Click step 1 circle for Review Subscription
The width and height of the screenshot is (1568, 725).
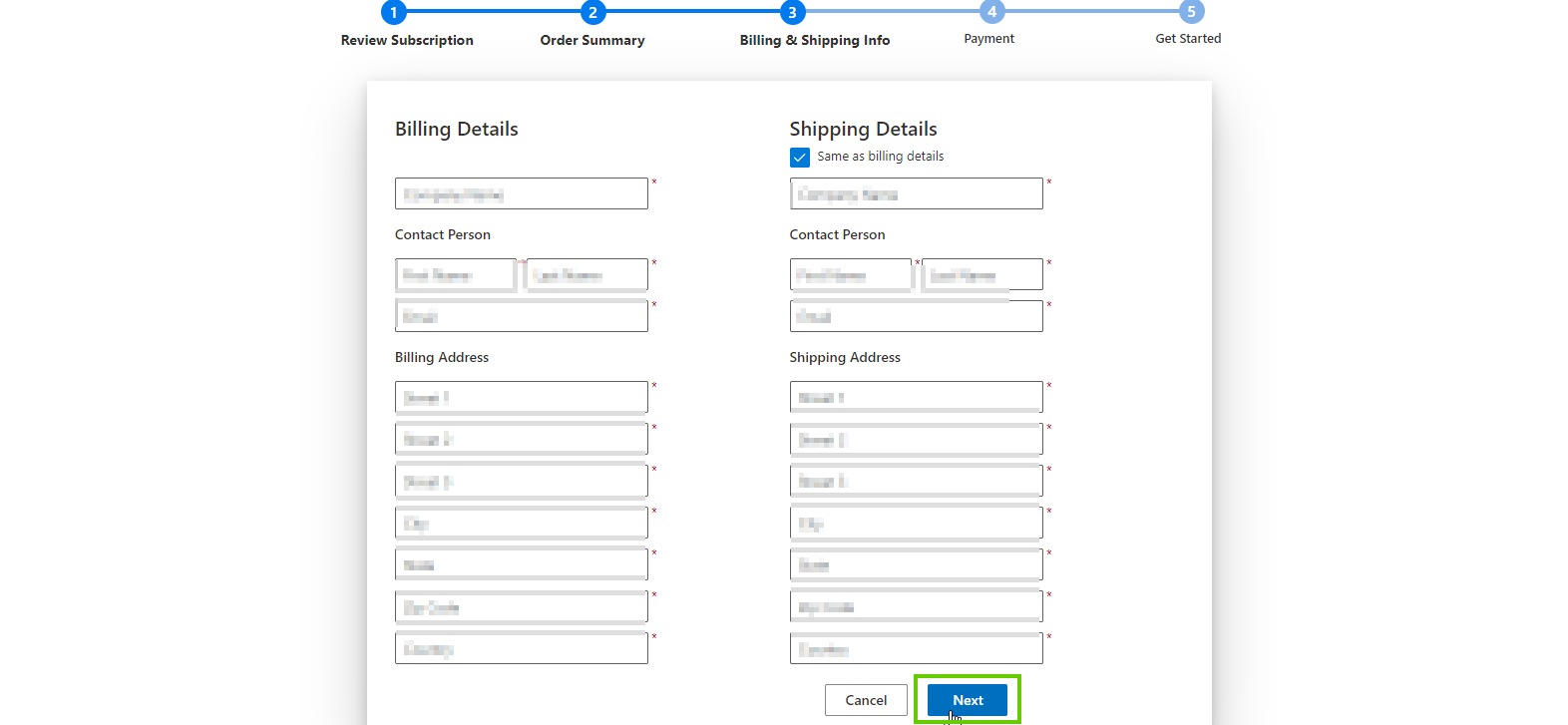pyautogui.click(x=394, y=12)
